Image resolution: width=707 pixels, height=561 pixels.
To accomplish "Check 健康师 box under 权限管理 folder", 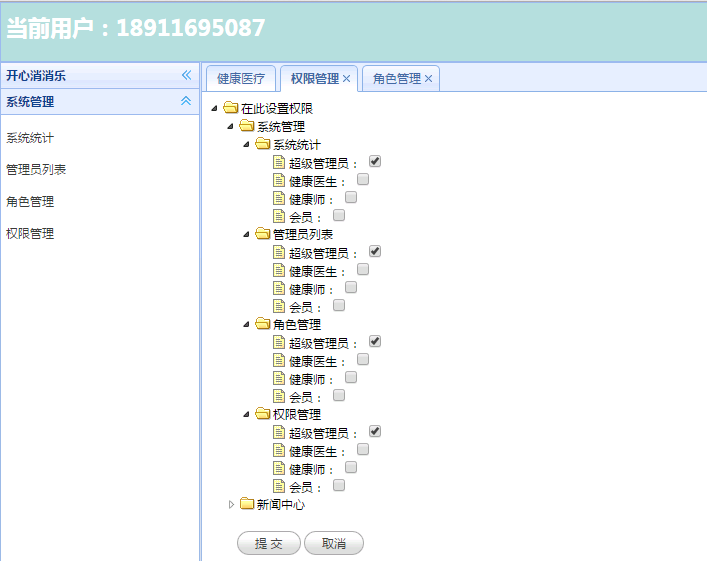I will 351,467.
